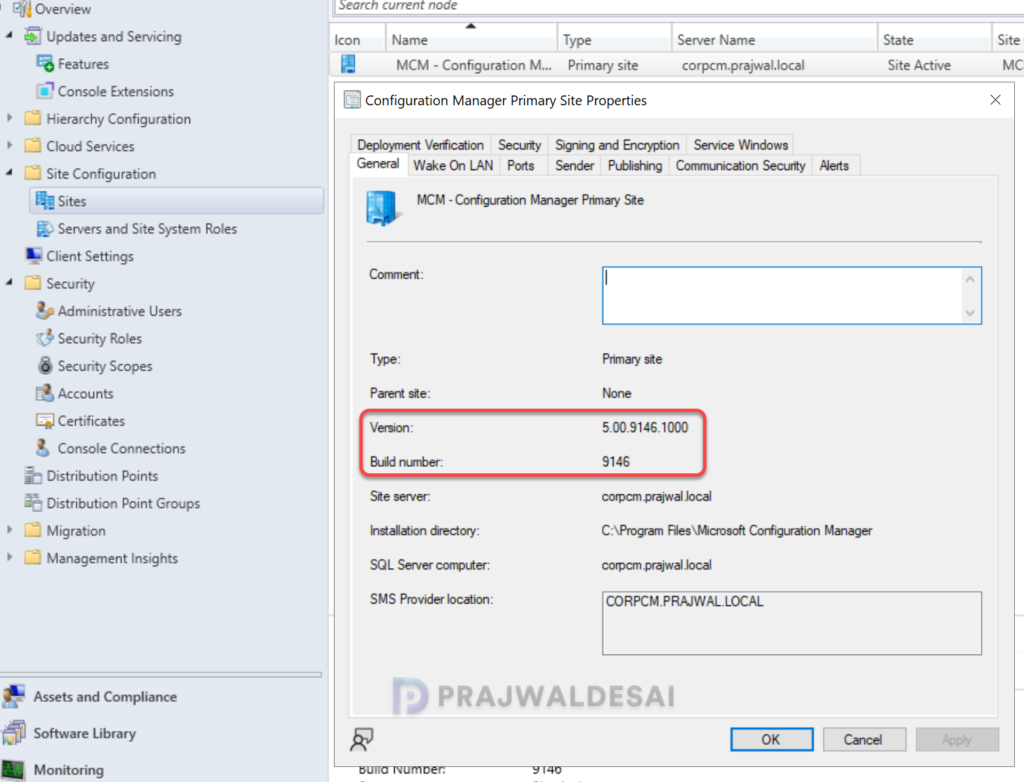Select the Overview tree item
Screen dimensions: 1024x782
63,9
